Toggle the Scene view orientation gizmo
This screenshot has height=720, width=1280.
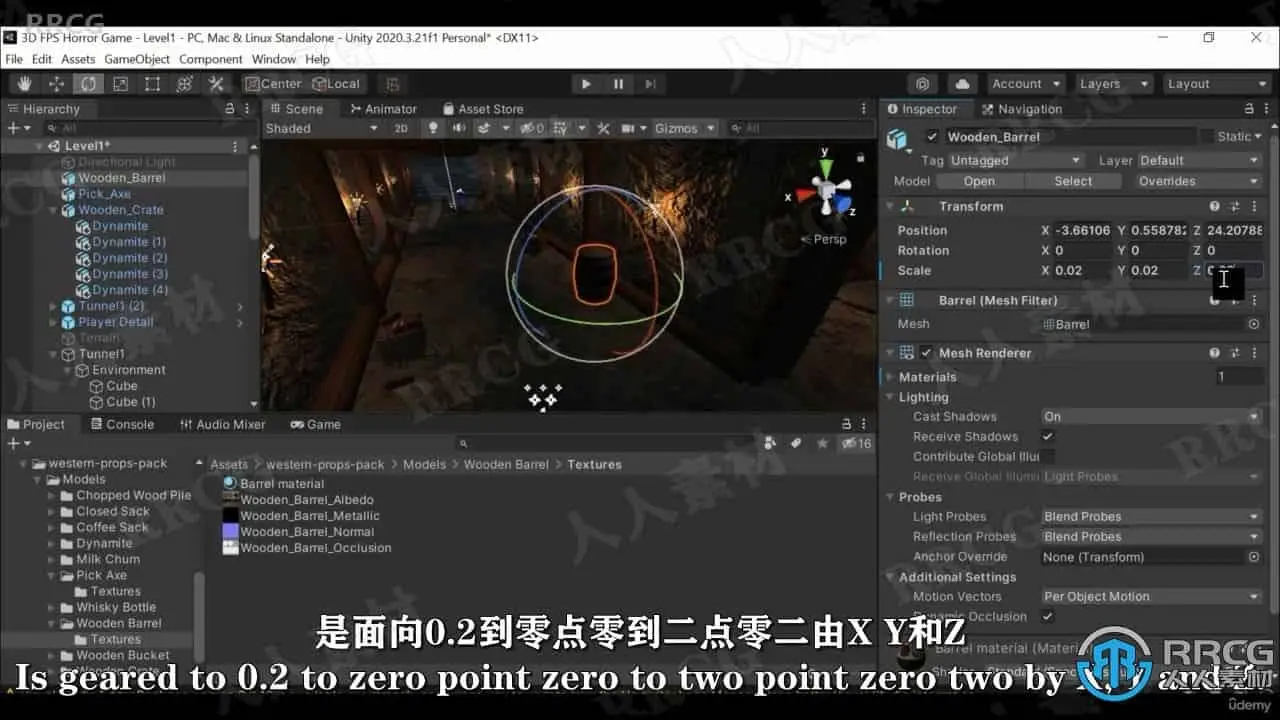coord(824,187)
